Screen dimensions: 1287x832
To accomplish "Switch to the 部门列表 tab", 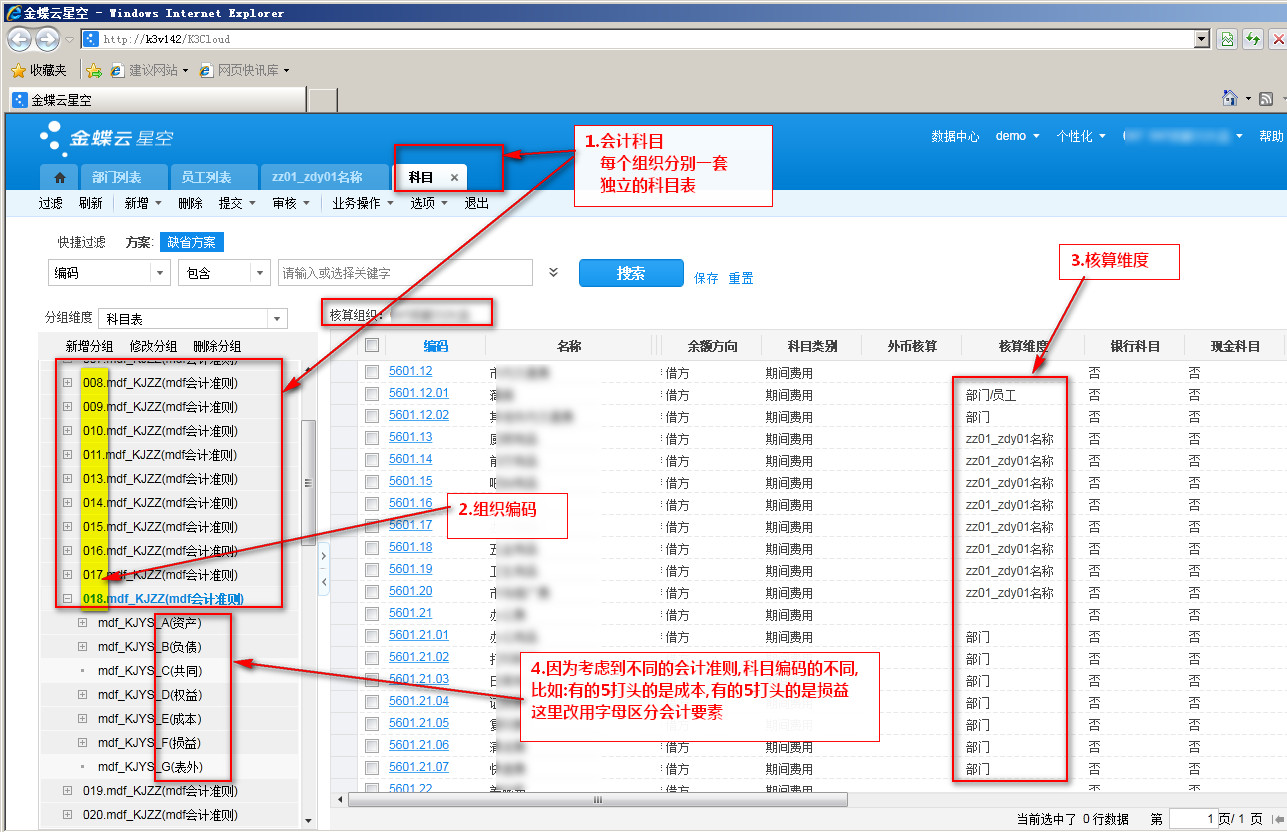I will [x=116, y=177].
